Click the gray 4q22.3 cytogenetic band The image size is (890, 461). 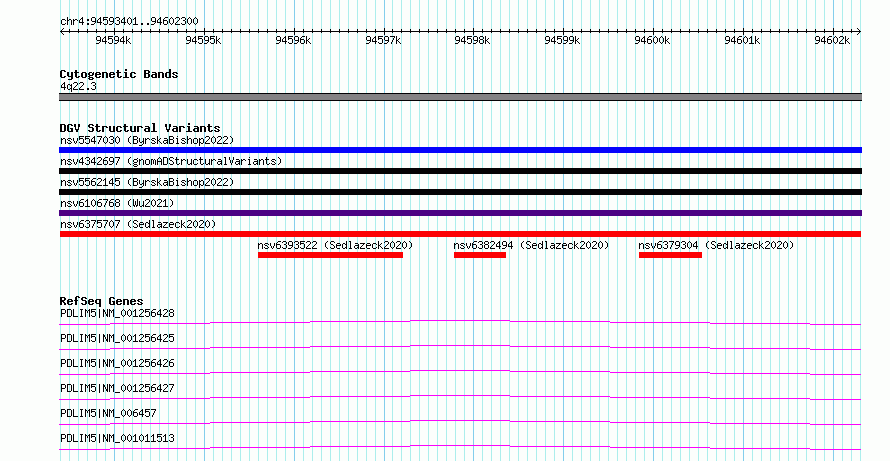pyautogui.click(x=460, y=97)
